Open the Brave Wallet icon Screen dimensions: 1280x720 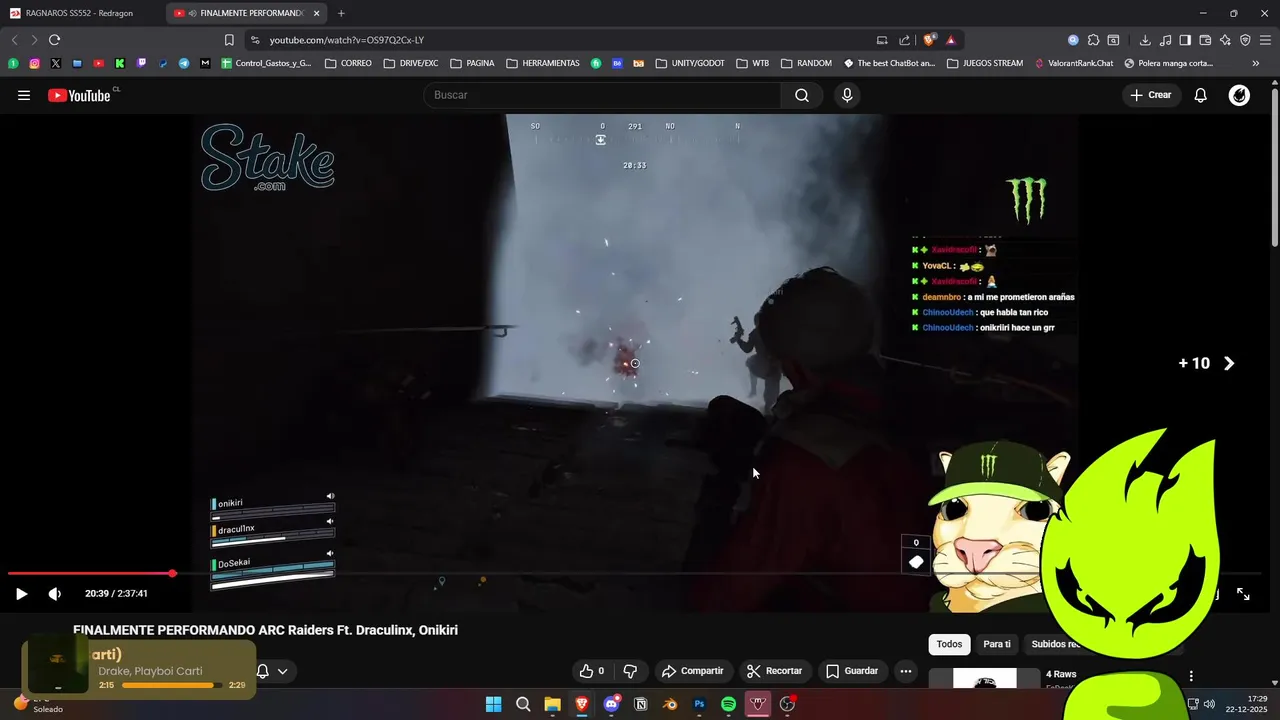tap(1205, 40)
